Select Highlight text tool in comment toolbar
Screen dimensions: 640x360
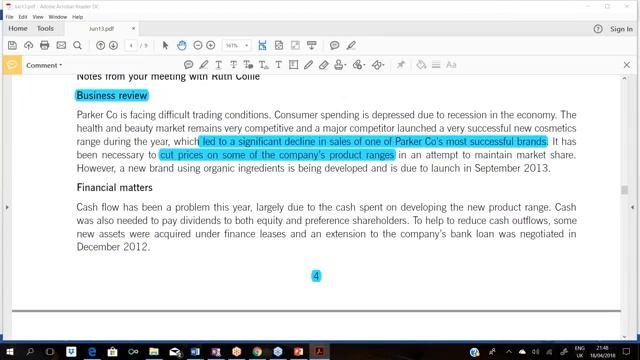coord(204,65)
